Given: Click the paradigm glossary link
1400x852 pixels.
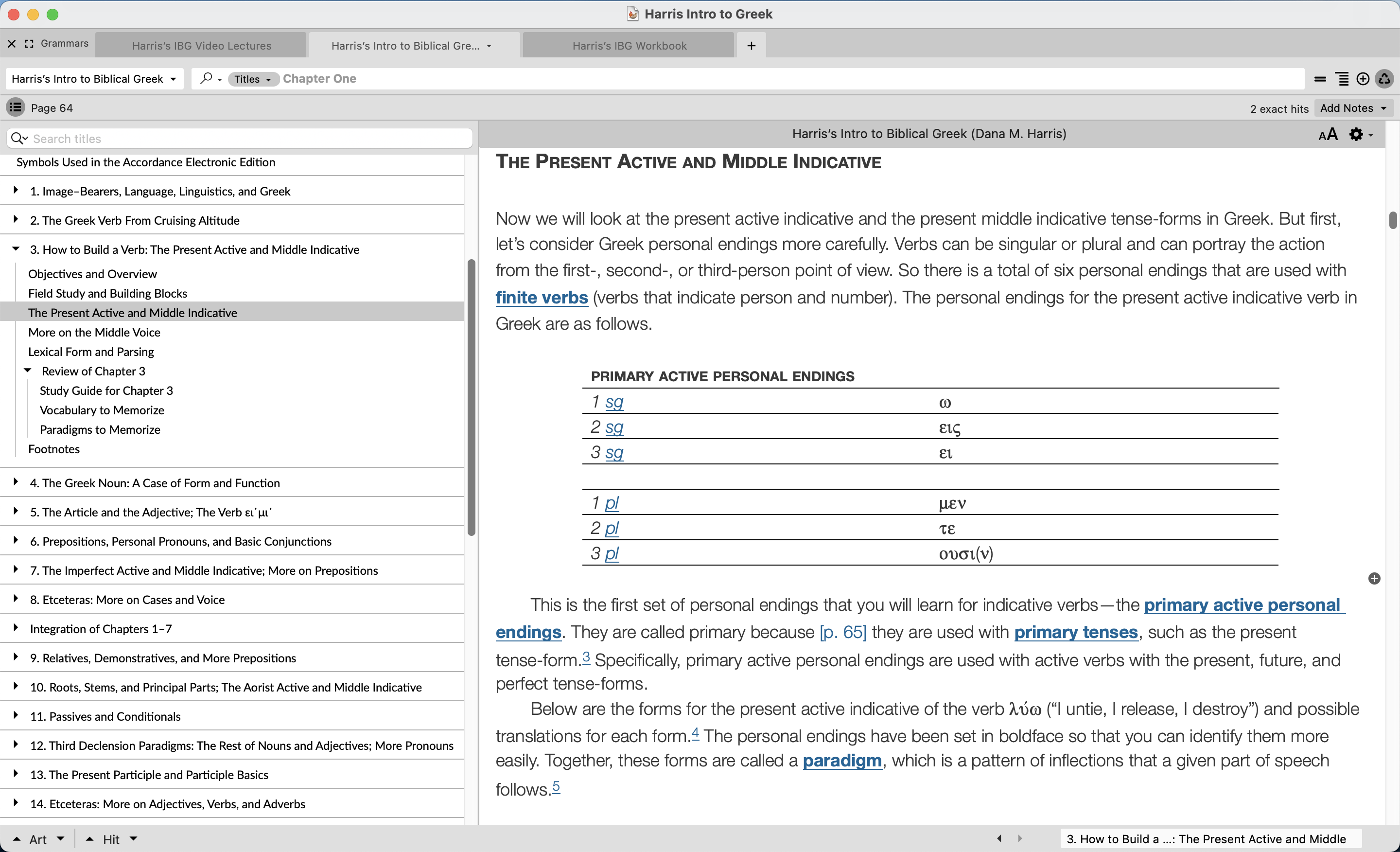Looking at the screenshot, I should point(841,761).
